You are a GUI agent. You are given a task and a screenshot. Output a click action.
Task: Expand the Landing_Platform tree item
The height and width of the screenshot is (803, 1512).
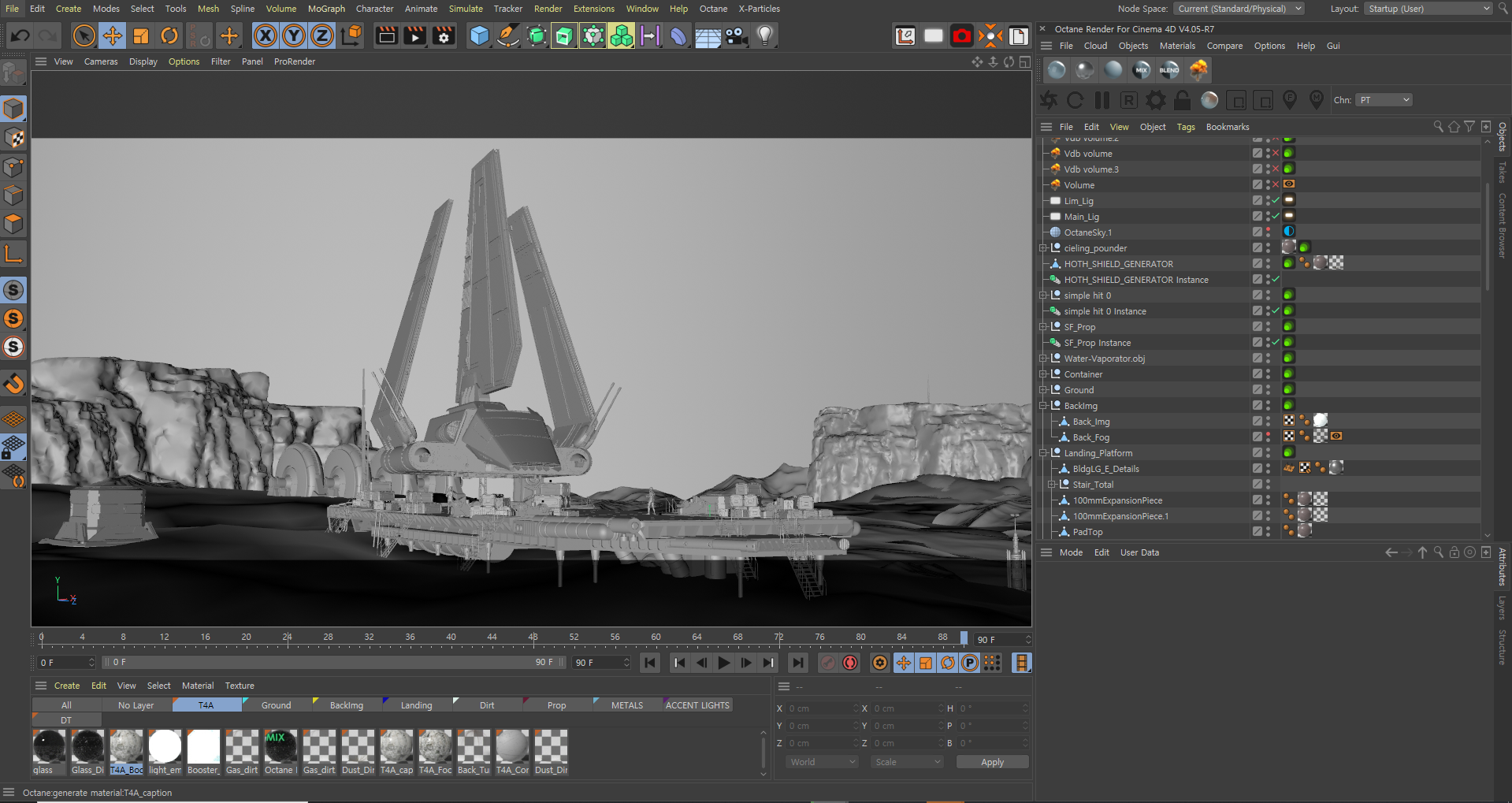pyautogui.click(x=1043, y=453)
